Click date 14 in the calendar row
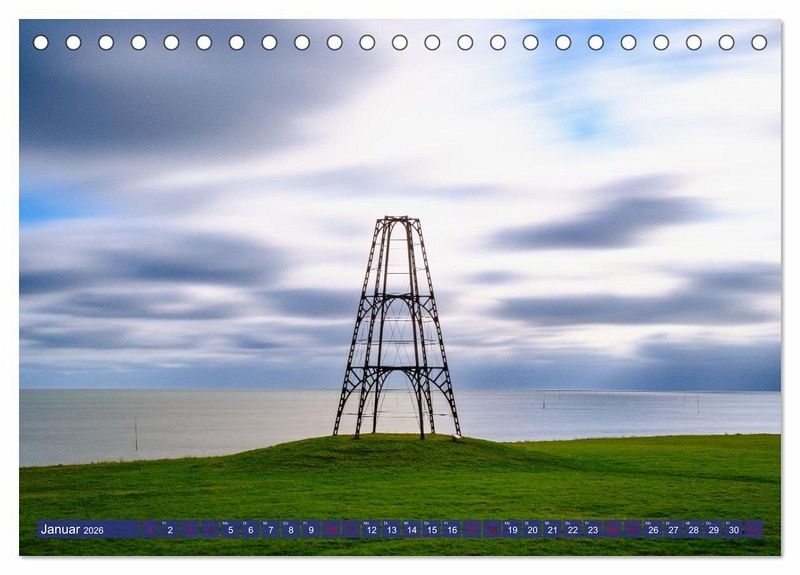800x575 pixels. [x=411, y=530]
